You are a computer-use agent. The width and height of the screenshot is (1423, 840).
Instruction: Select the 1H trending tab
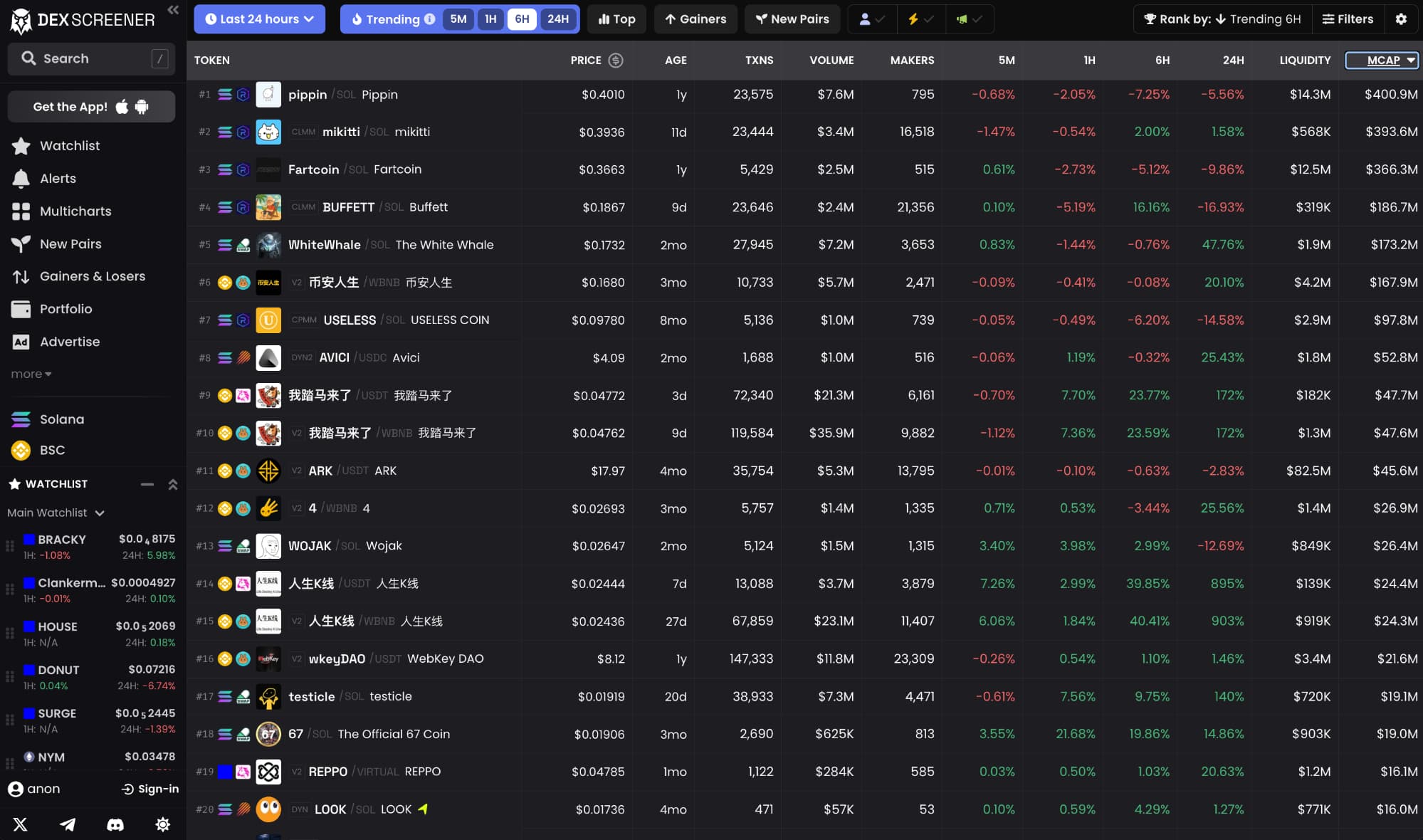pyautogui.click(x=490, y=19)
